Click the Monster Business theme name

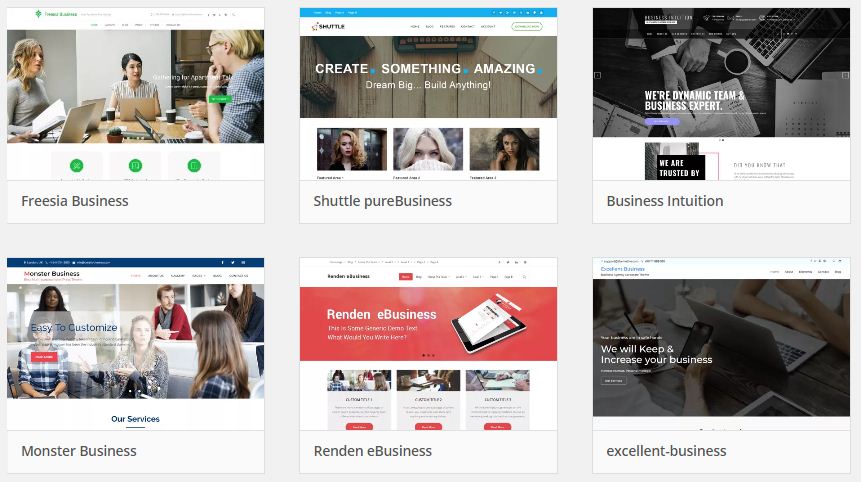[79, 451]
